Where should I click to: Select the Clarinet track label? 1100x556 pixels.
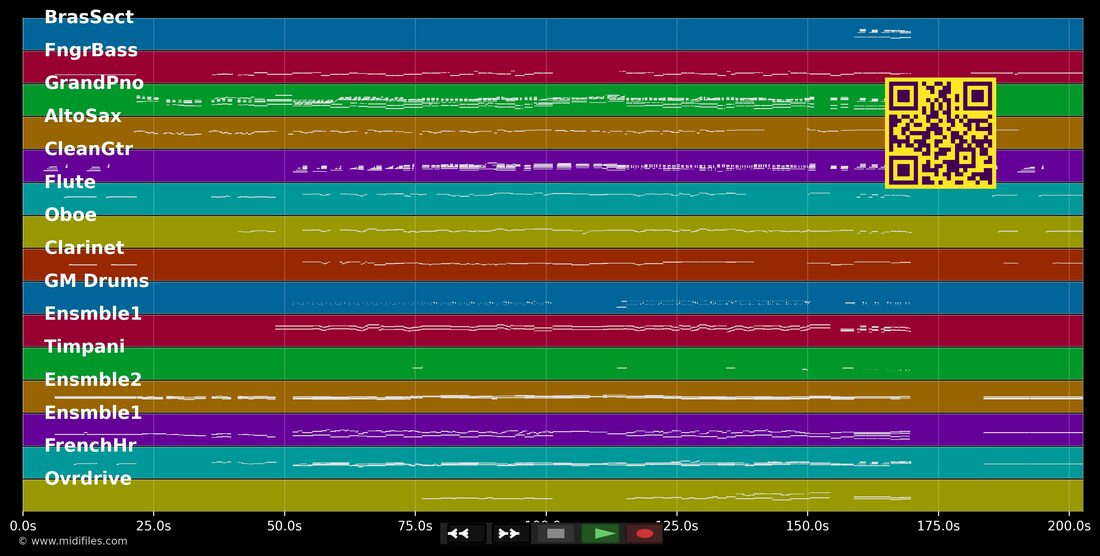coord(84,248)
